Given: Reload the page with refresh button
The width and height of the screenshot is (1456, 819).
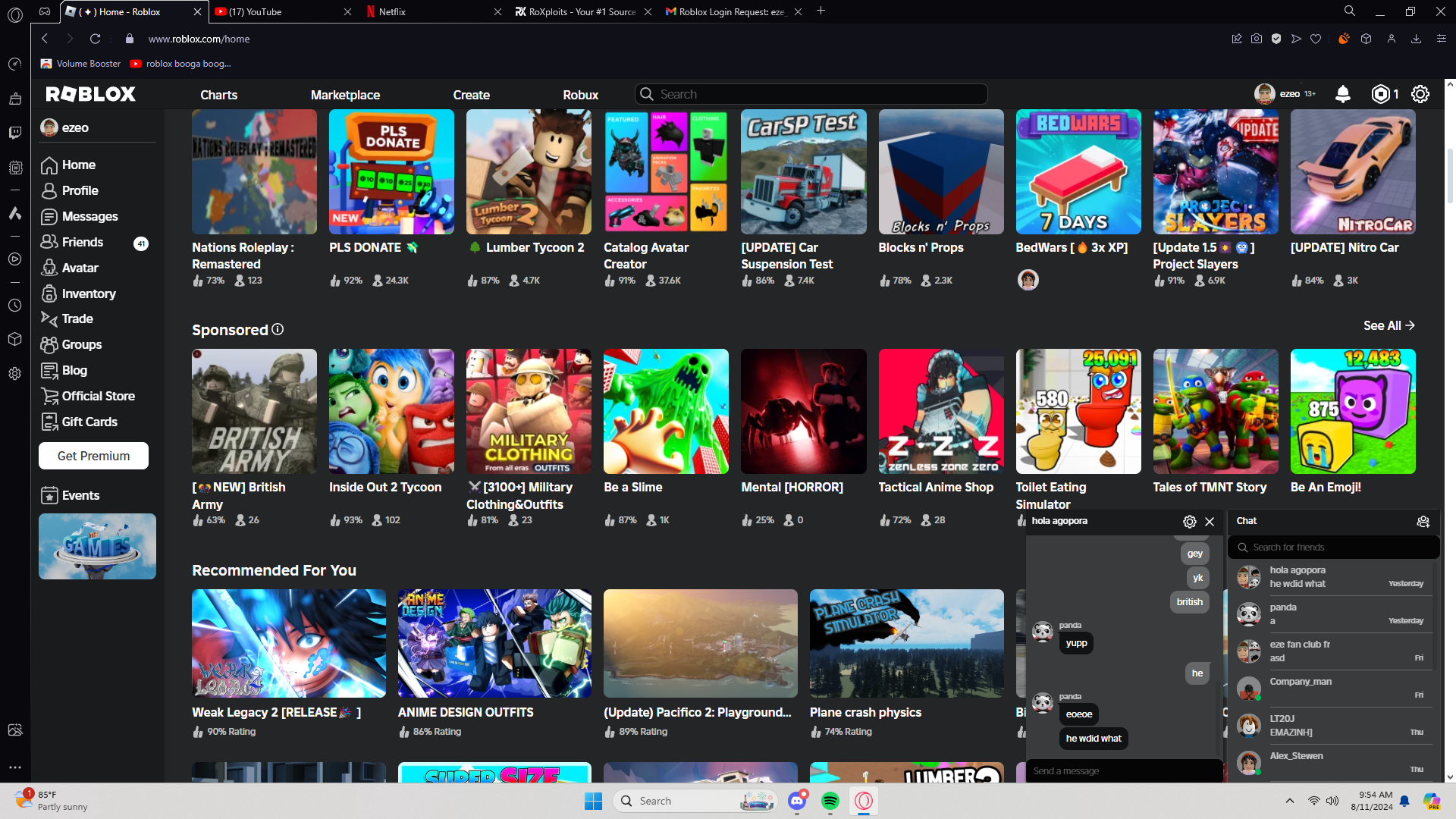Looking at the screenshot, I should tap(95, 39).
